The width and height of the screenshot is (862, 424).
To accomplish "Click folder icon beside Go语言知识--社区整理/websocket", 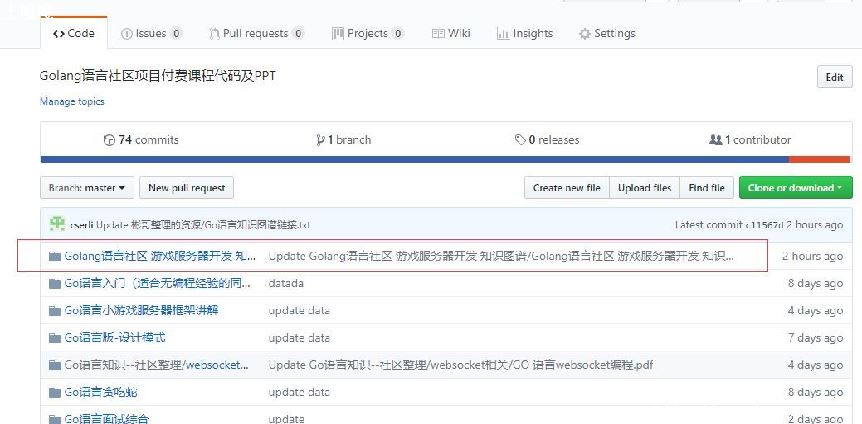I will 54,365.
